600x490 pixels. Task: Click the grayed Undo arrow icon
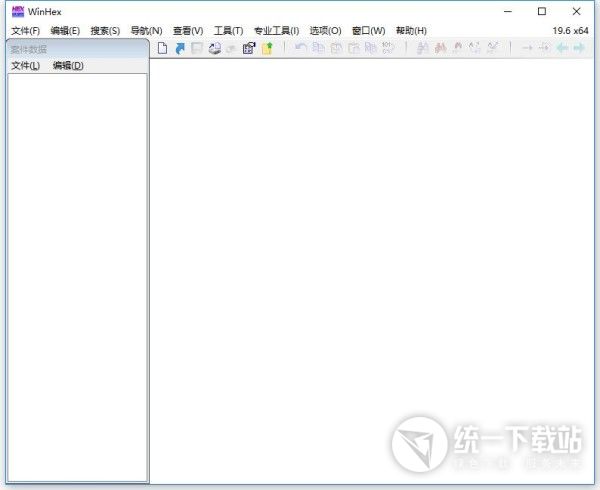coord(301,48)
